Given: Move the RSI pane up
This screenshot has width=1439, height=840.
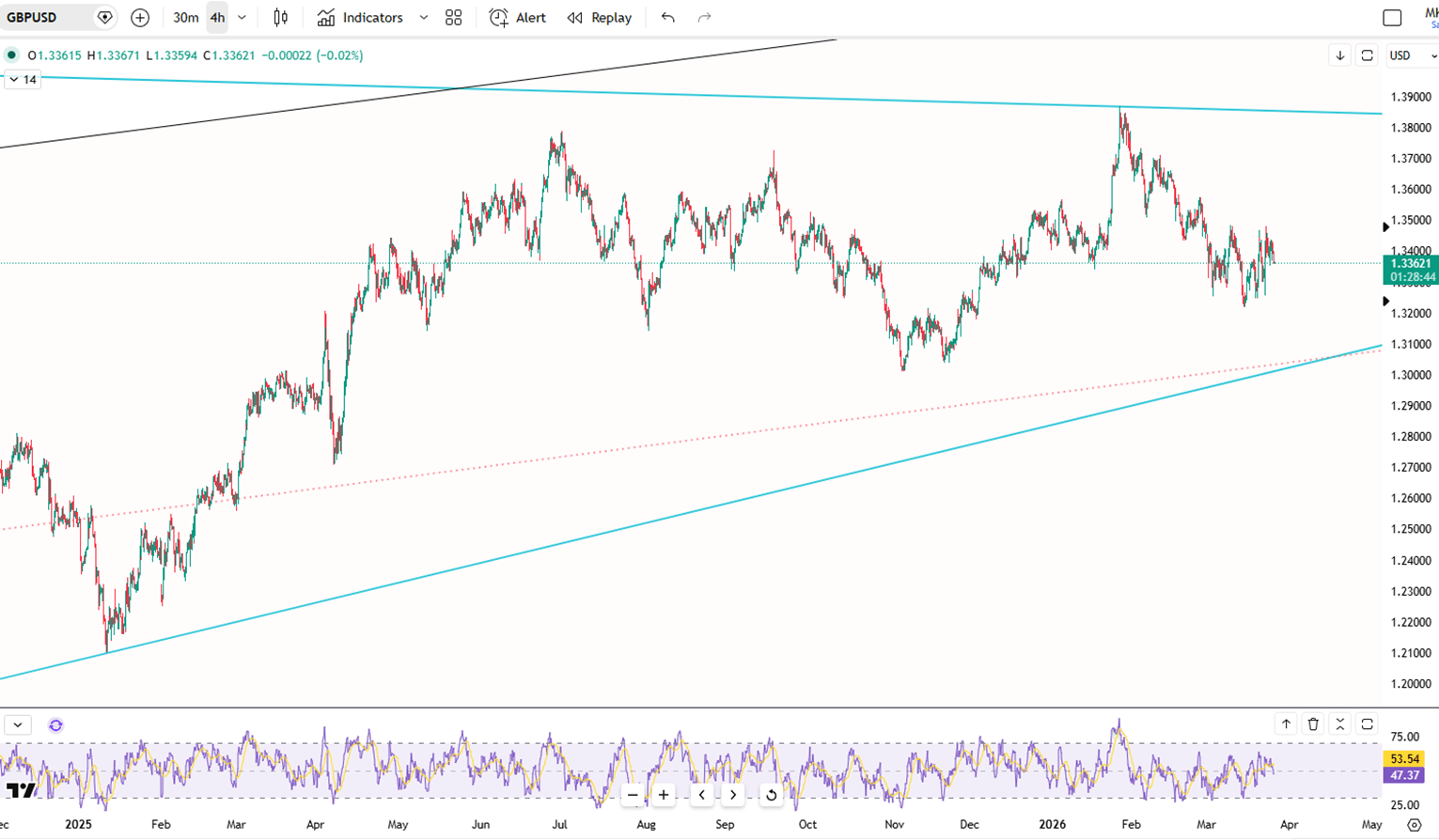Looking at the screenshot, I should click(1286, 723).
